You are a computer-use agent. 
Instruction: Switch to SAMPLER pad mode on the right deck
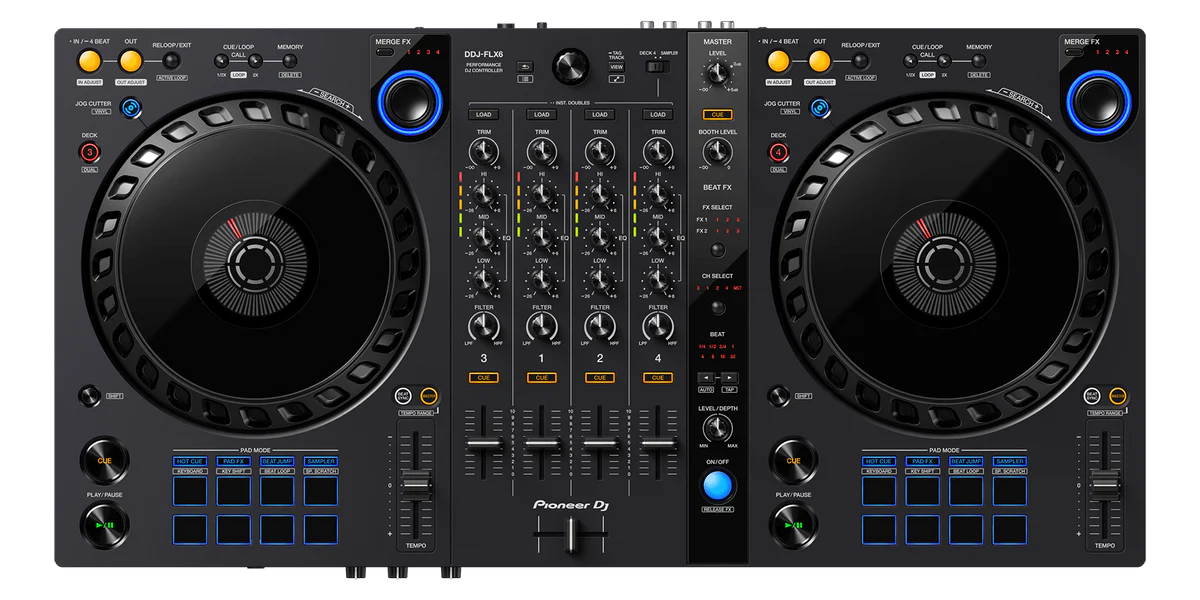point(1009,461)
